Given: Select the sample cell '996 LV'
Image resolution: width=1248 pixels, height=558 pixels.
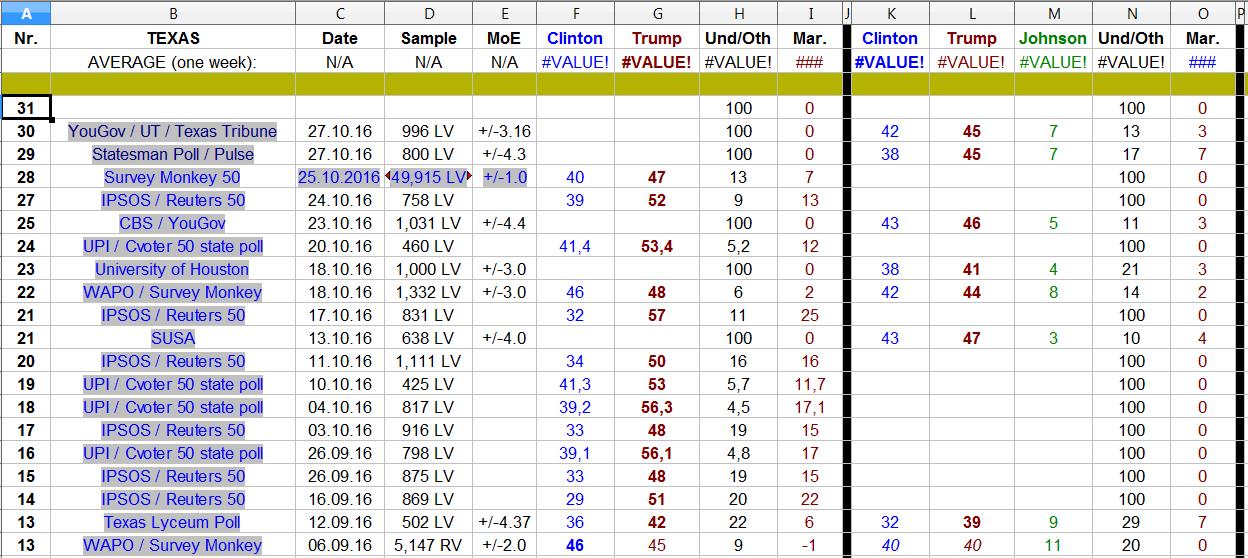Looking at the screenshot, I should 429,131.
